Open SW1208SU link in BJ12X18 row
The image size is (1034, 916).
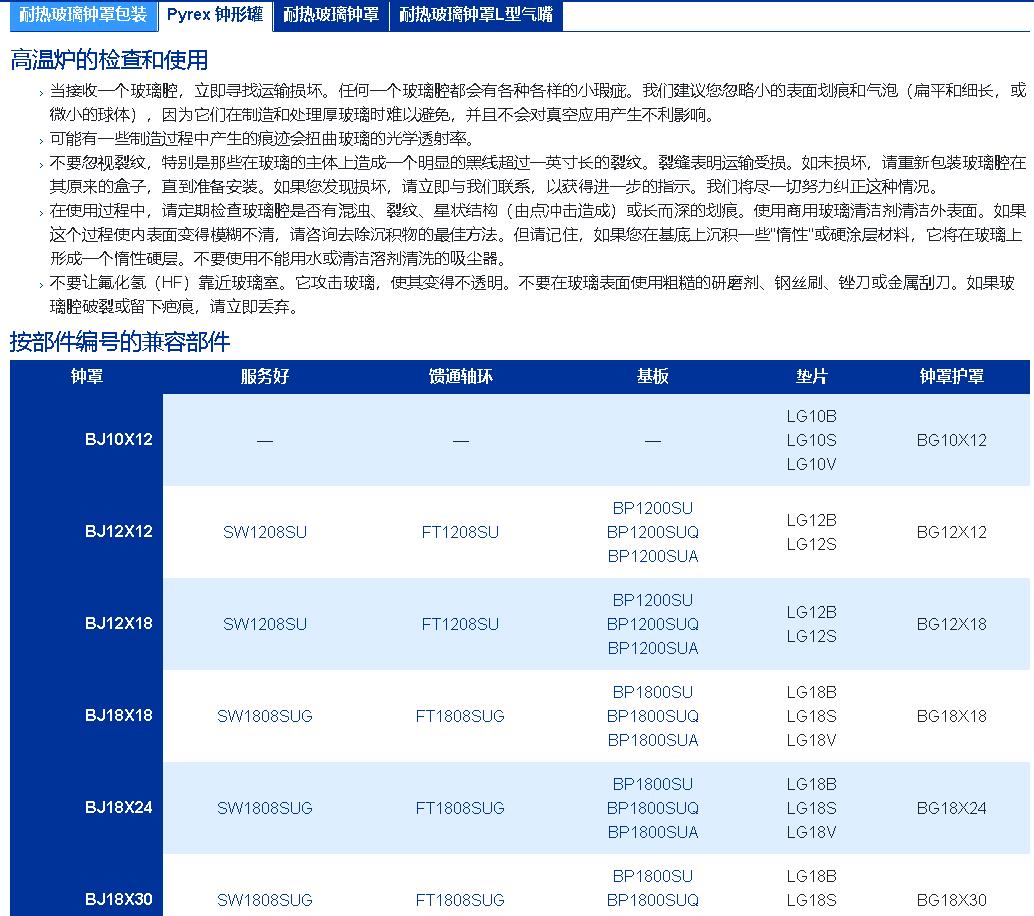(265, 625)
